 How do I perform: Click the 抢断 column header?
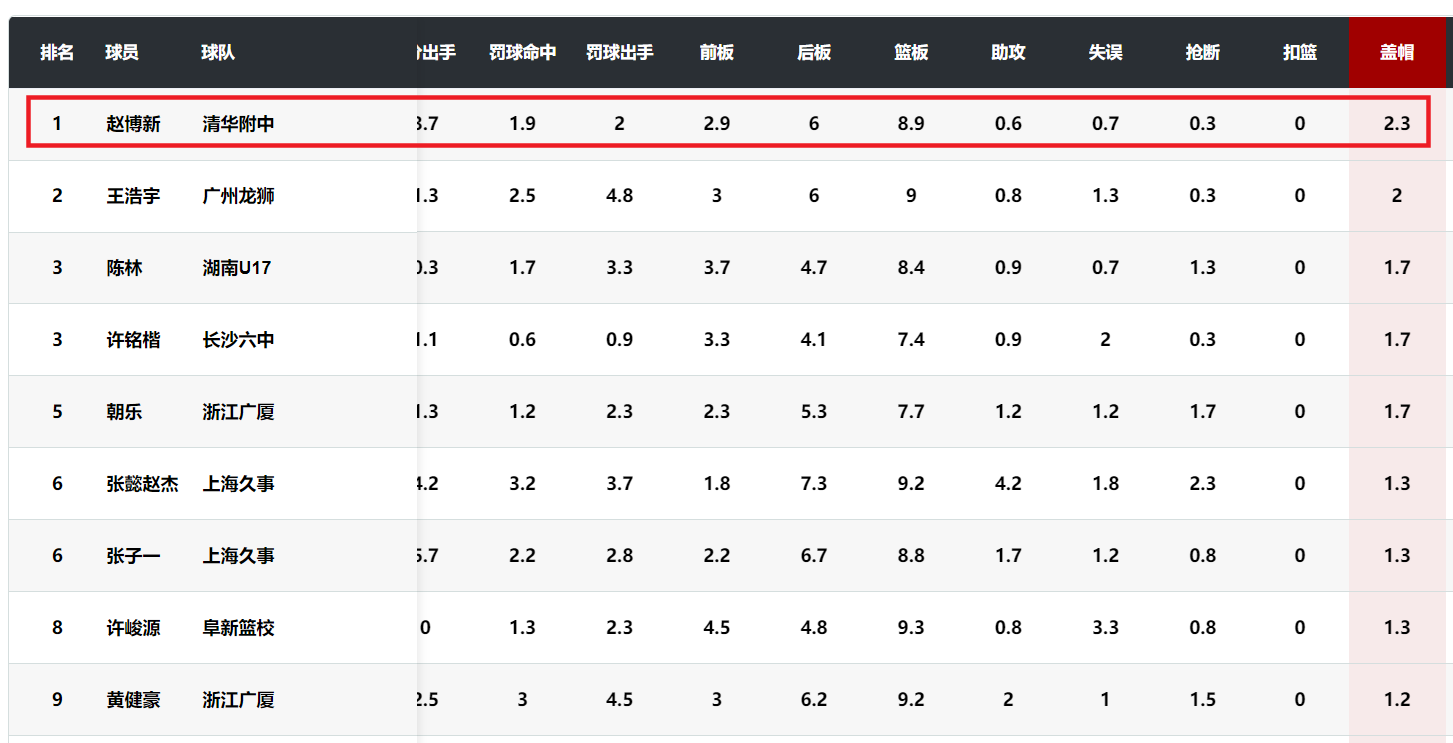click(1202, 53)
